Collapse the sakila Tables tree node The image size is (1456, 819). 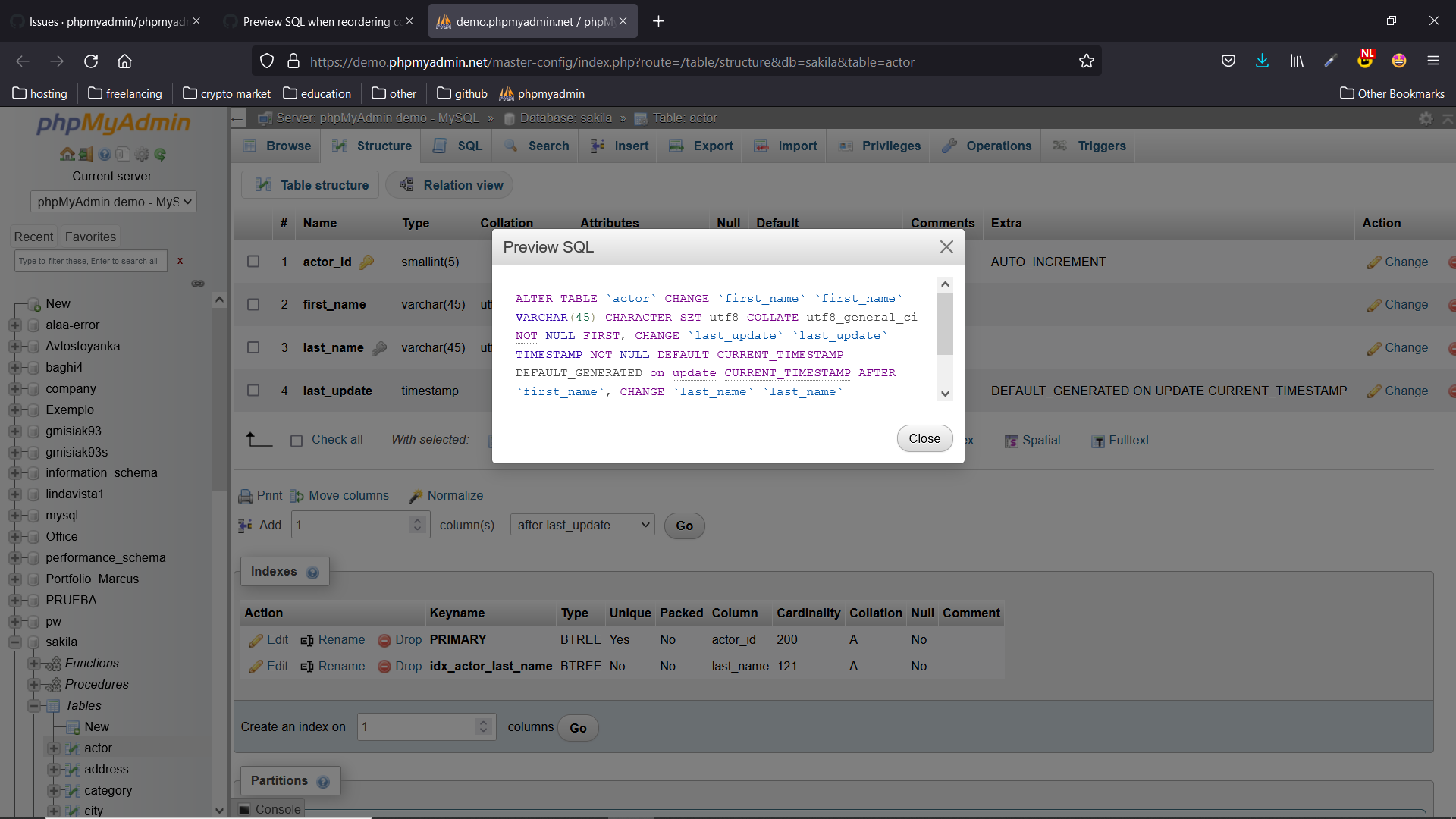(34, 705)
